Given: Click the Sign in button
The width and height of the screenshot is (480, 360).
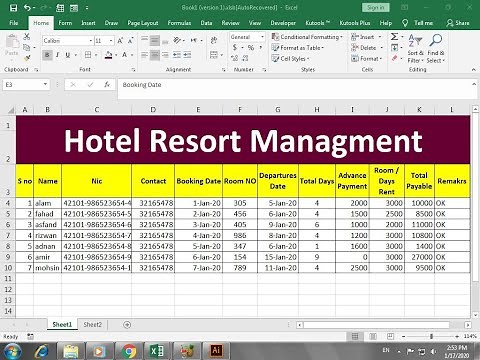Looking at the screenshot, I should 376,7.
